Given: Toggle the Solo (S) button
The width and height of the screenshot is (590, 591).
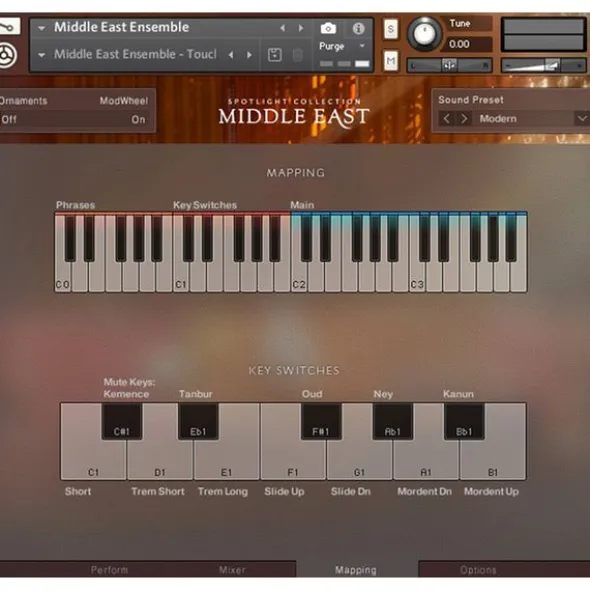Looking at the screenshot, I should 391,29.
